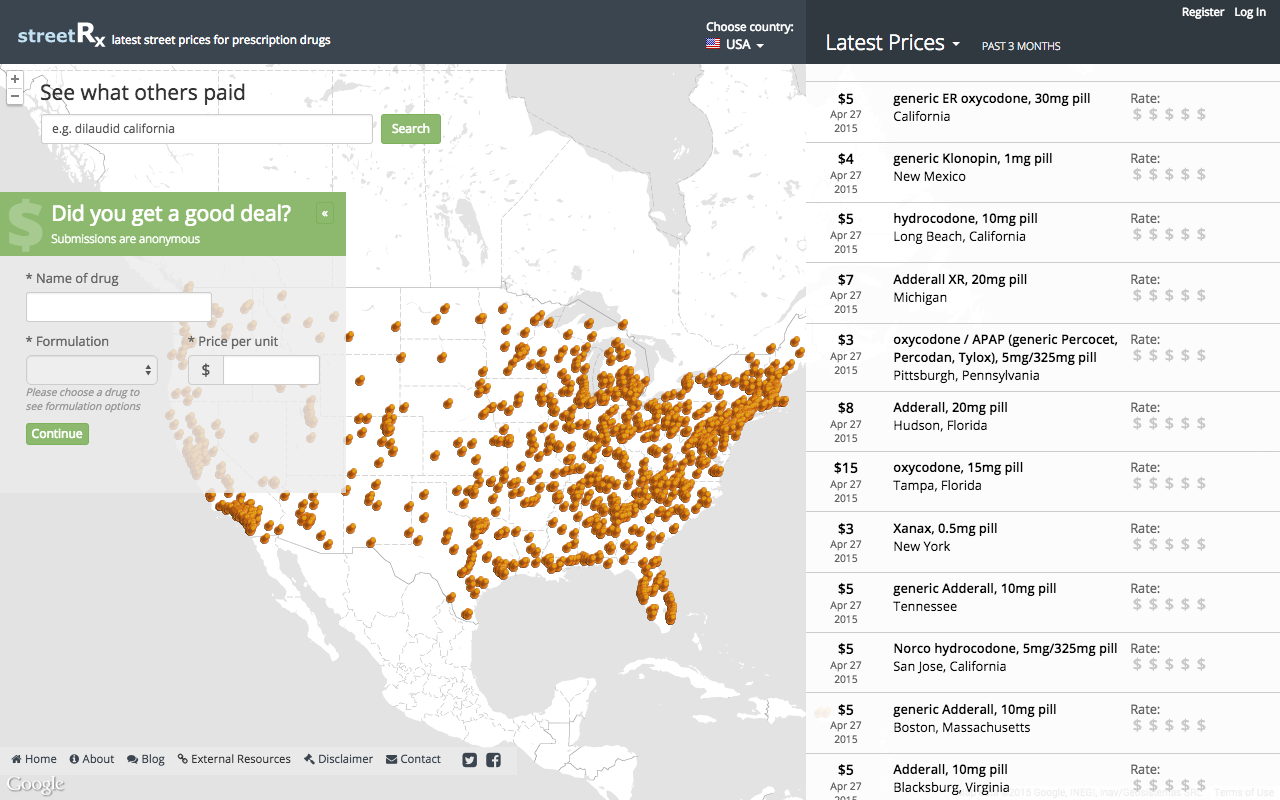
Task: Click the Twitter icon in footer
Action: click(x=470, y=760)
